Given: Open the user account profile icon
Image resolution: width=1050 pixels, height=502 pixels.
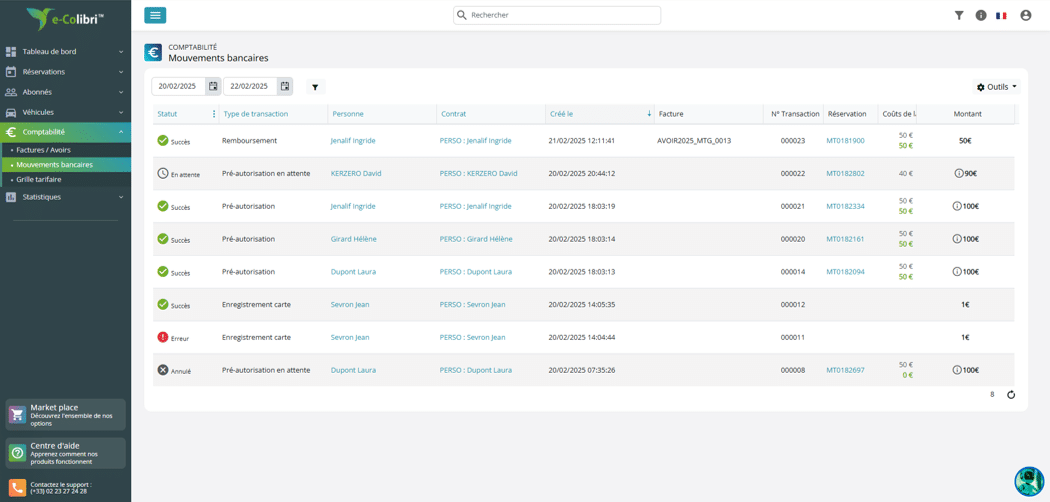Looking at the screenshot, I should [x=1025, y=15].
